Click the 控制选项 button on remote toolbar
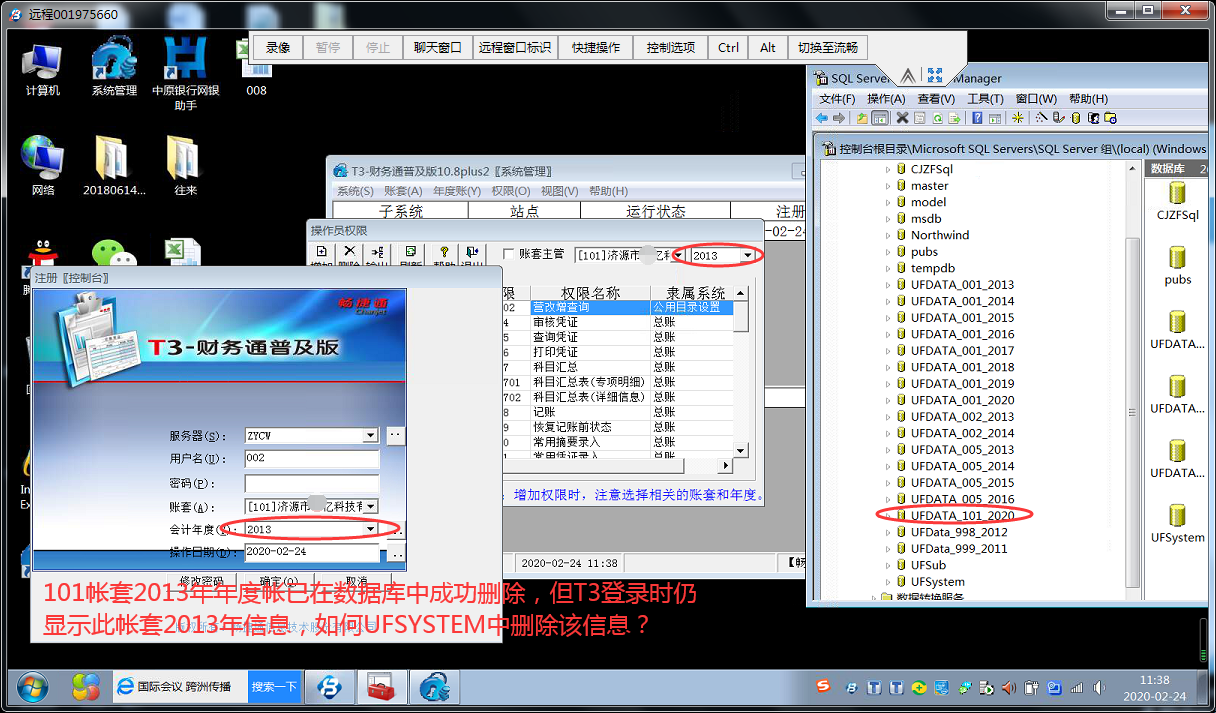The image size is (1216, 713). click(x=671, y=48)
